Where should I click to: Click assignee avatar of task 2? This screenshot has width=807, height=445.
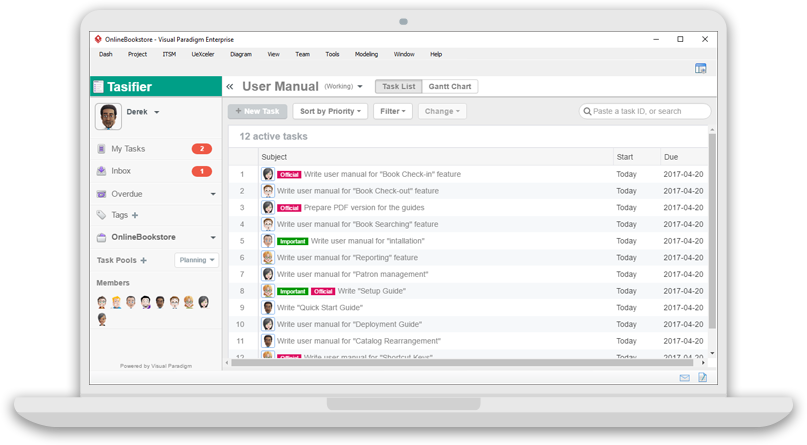pos(268,191)
